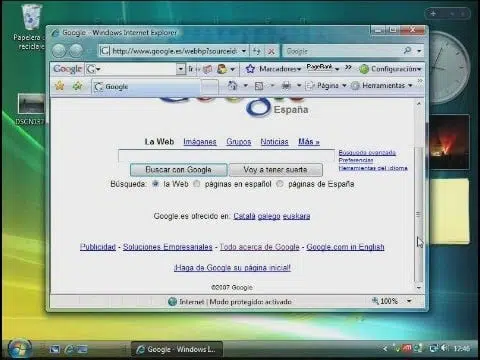
Task: Click the refresh page arrows icon
Action: click(256, 51)
